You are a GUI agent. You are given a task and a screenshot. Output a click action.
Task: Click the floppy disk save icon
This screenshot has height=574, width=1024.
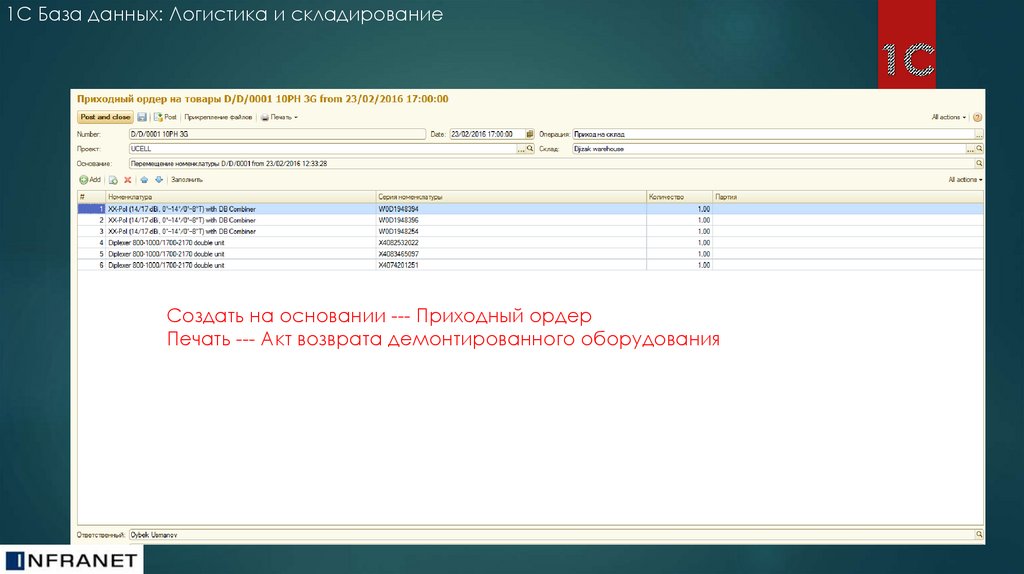[x=142, y=117]
